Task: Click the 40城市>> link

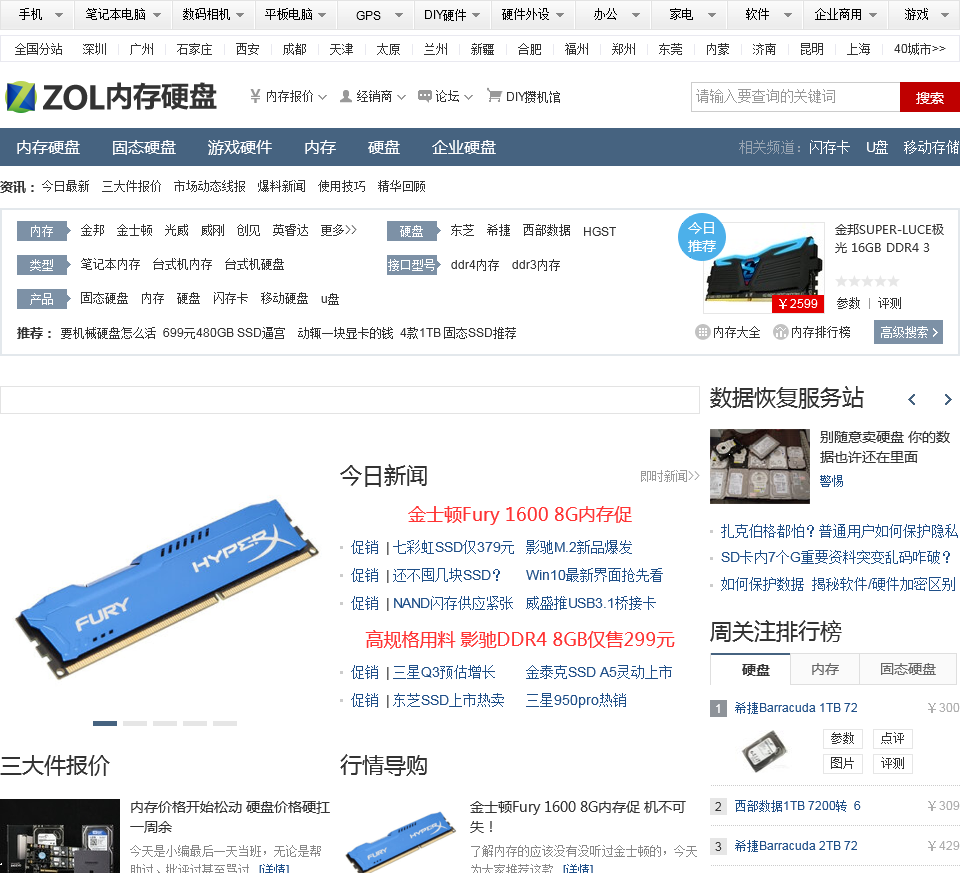Action: (919, 49)
